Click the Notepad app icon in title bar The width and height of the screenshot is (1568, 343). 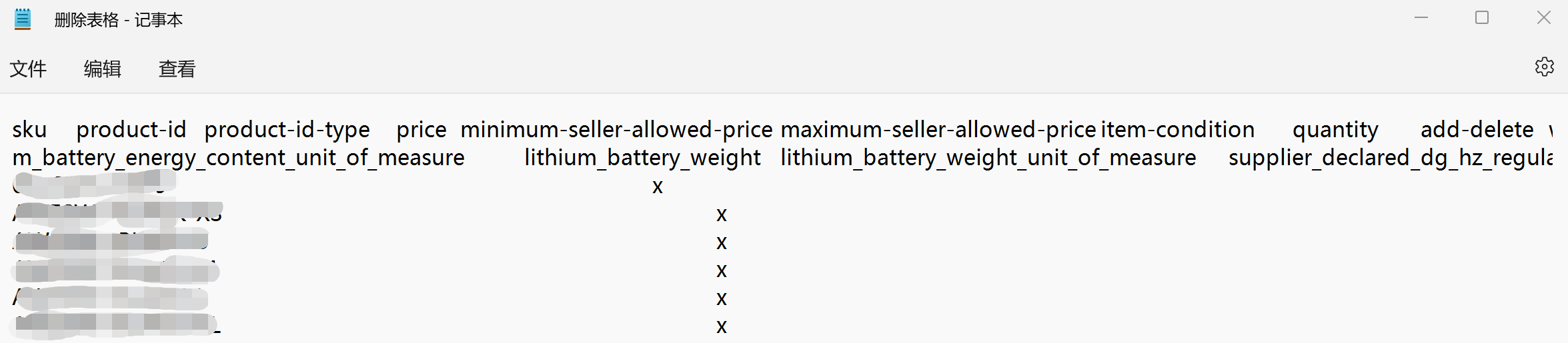click(x=23, y=19)
